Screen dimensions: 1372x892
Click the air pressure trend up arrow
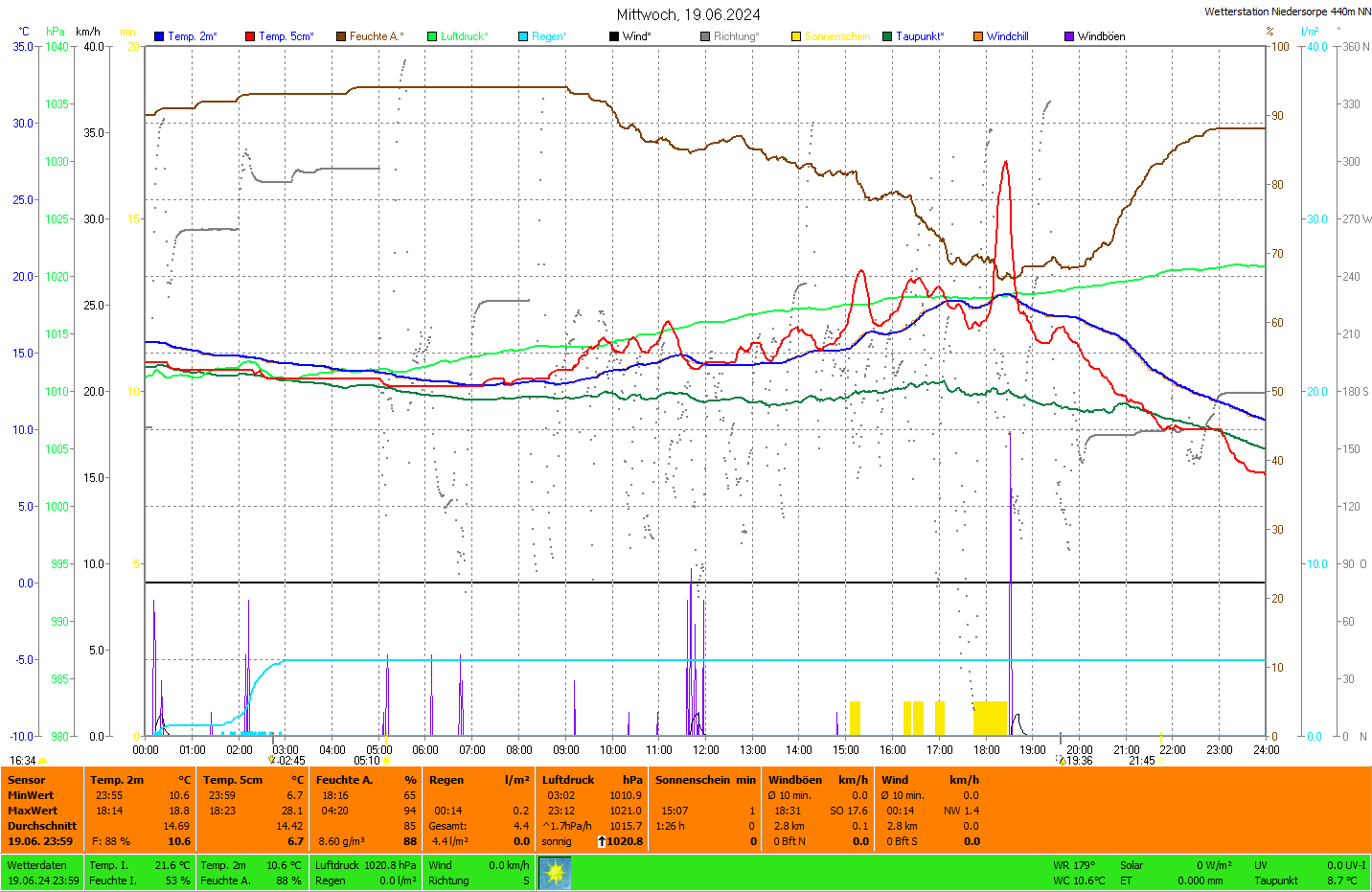[x=601, y=841]
